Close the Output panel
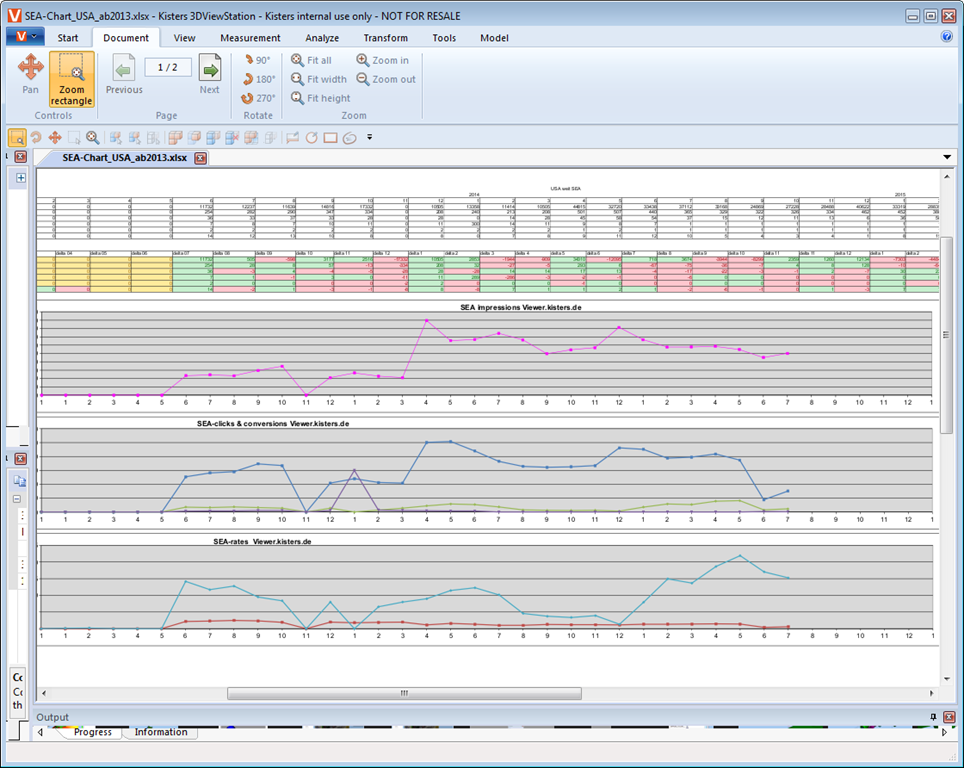Screen dimensions: 964x768 coord(949,717)
